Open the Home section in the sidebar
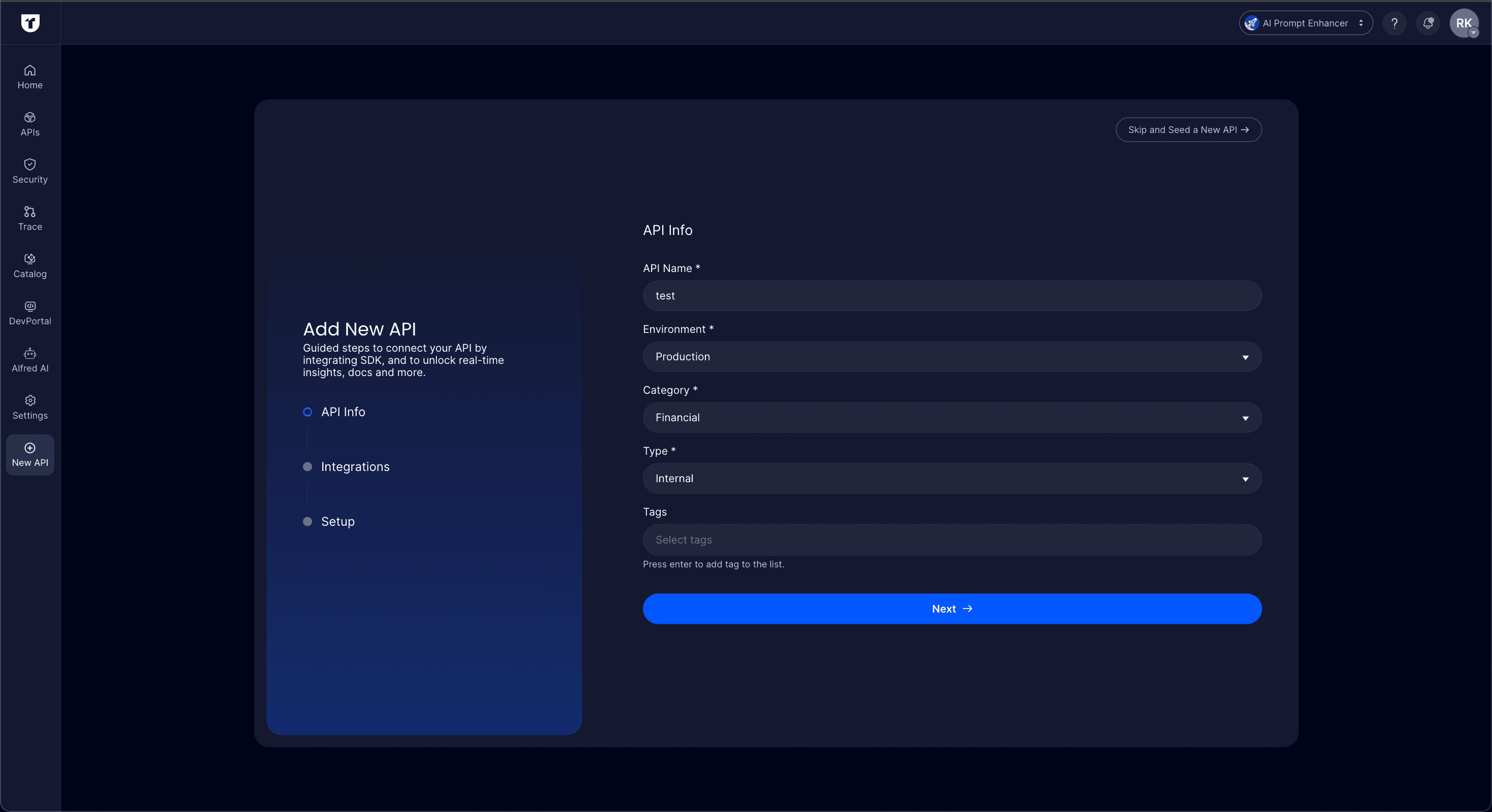Image resolution: width=1492 pixels, height=812 pixels. [29, 77]
